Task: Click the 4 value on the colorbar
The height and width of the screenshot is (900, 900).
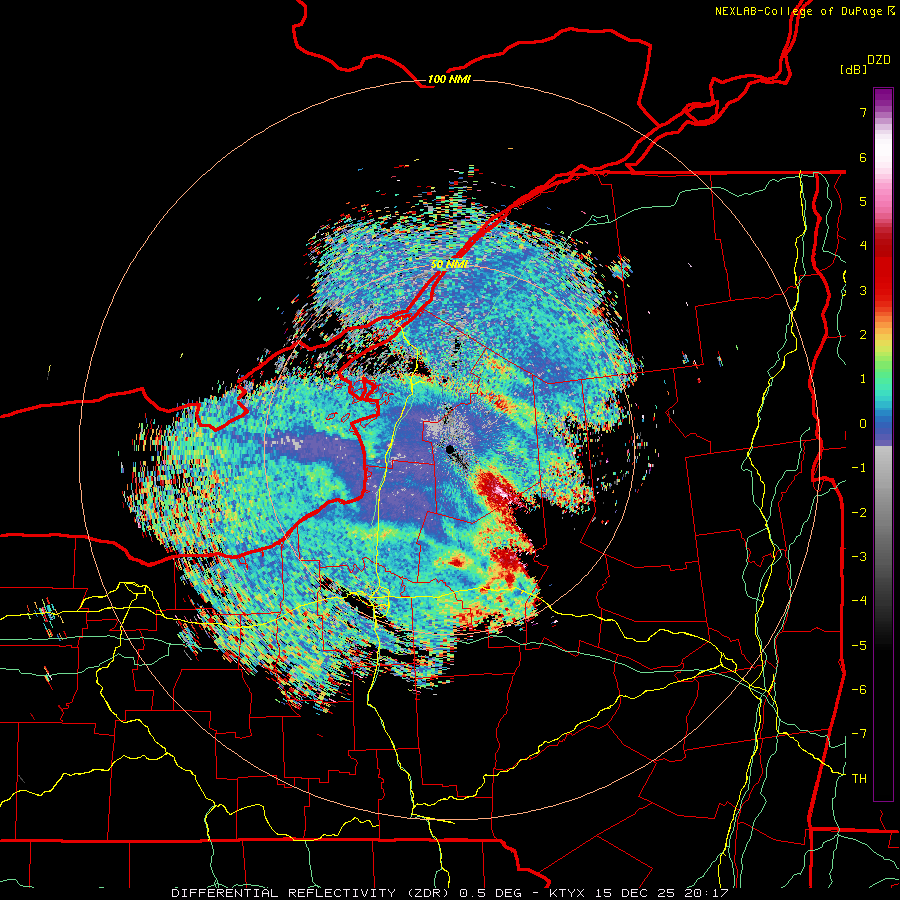Action: [x=863, y=246]
